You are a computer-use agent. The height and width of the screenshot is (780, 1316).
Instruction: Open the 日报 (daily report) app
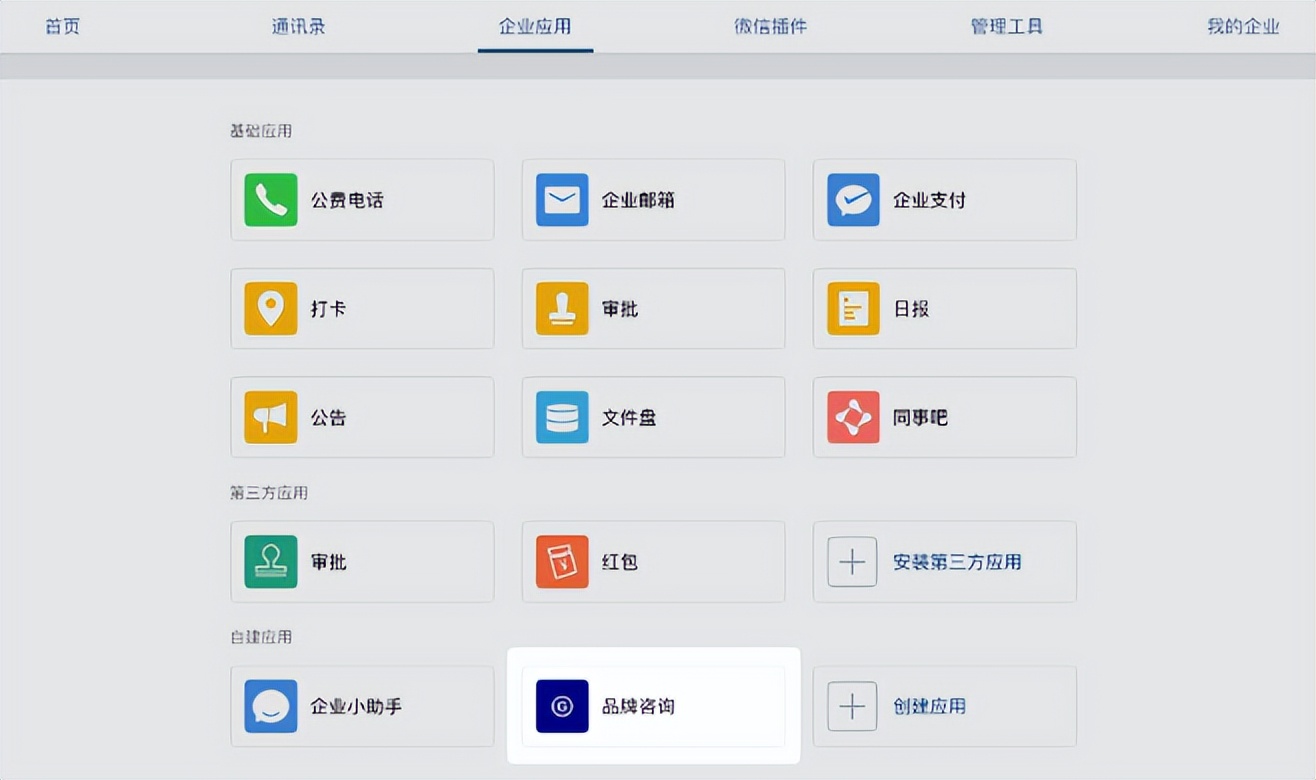click(944, 308)
